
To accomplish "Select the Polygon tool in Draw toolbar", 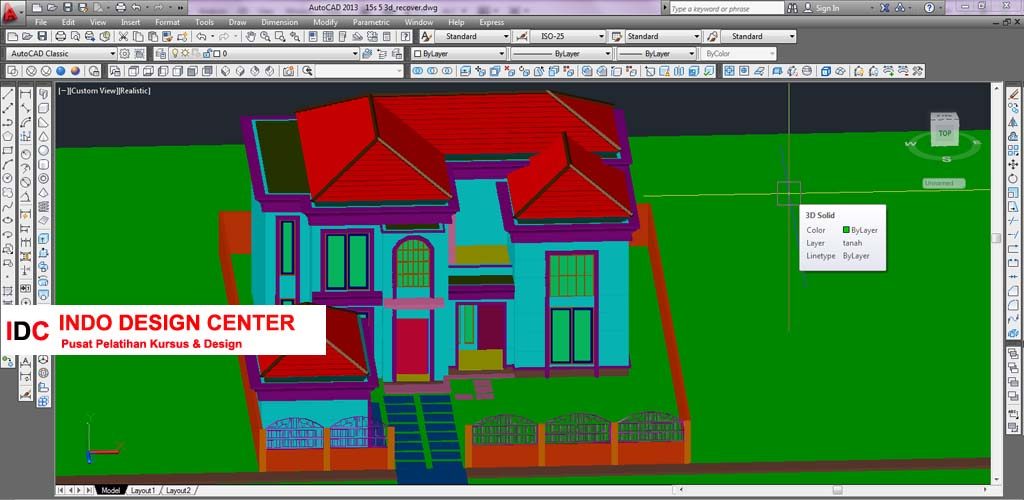I will 8,136.
